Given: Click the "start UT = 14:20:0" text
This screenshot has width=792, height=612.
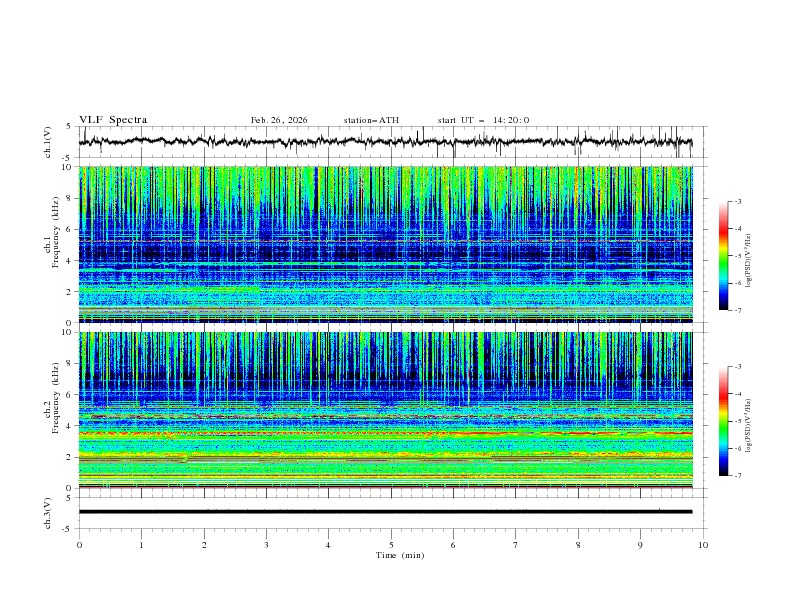Looking at the screenshot, I should point(483,120).
